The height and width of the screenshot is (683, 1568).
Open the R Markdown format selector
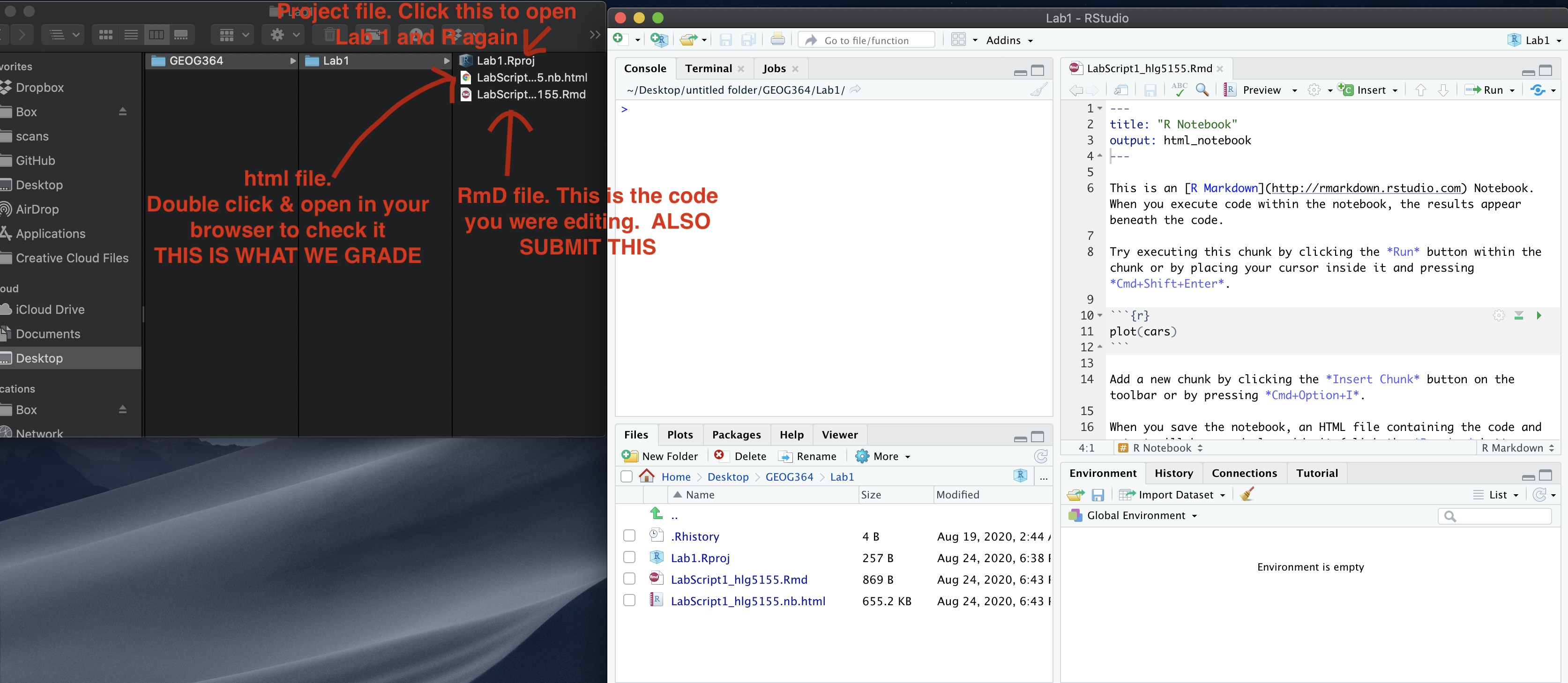1516,448
